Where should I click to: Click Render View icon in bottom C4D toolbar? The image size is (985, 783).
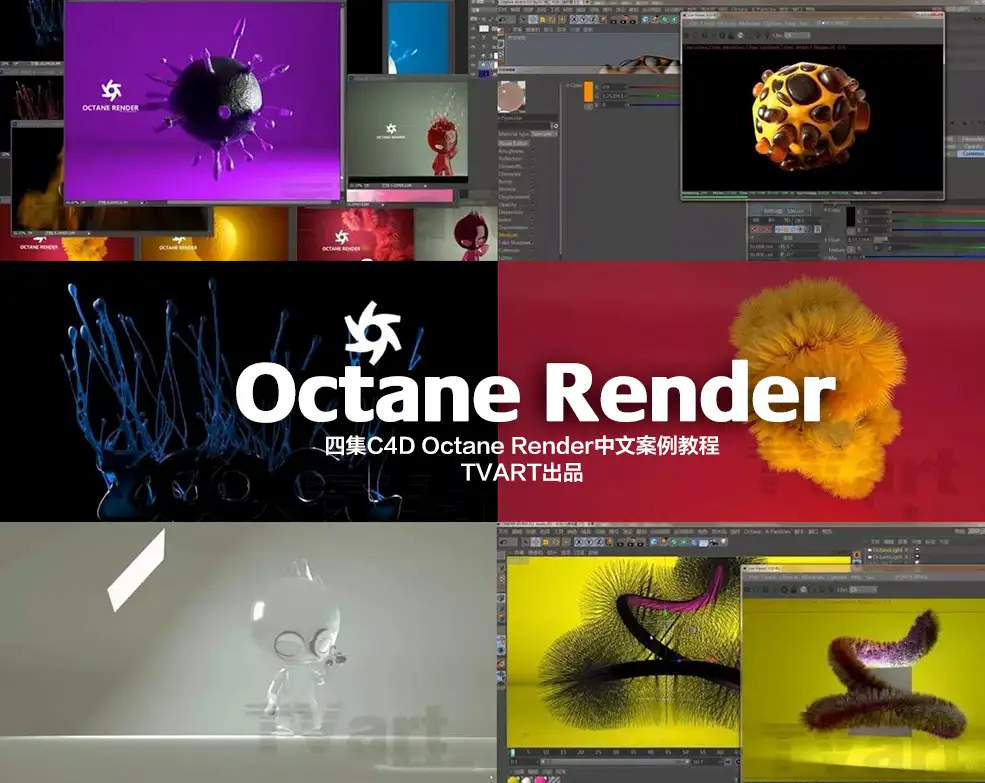[620, 542]
